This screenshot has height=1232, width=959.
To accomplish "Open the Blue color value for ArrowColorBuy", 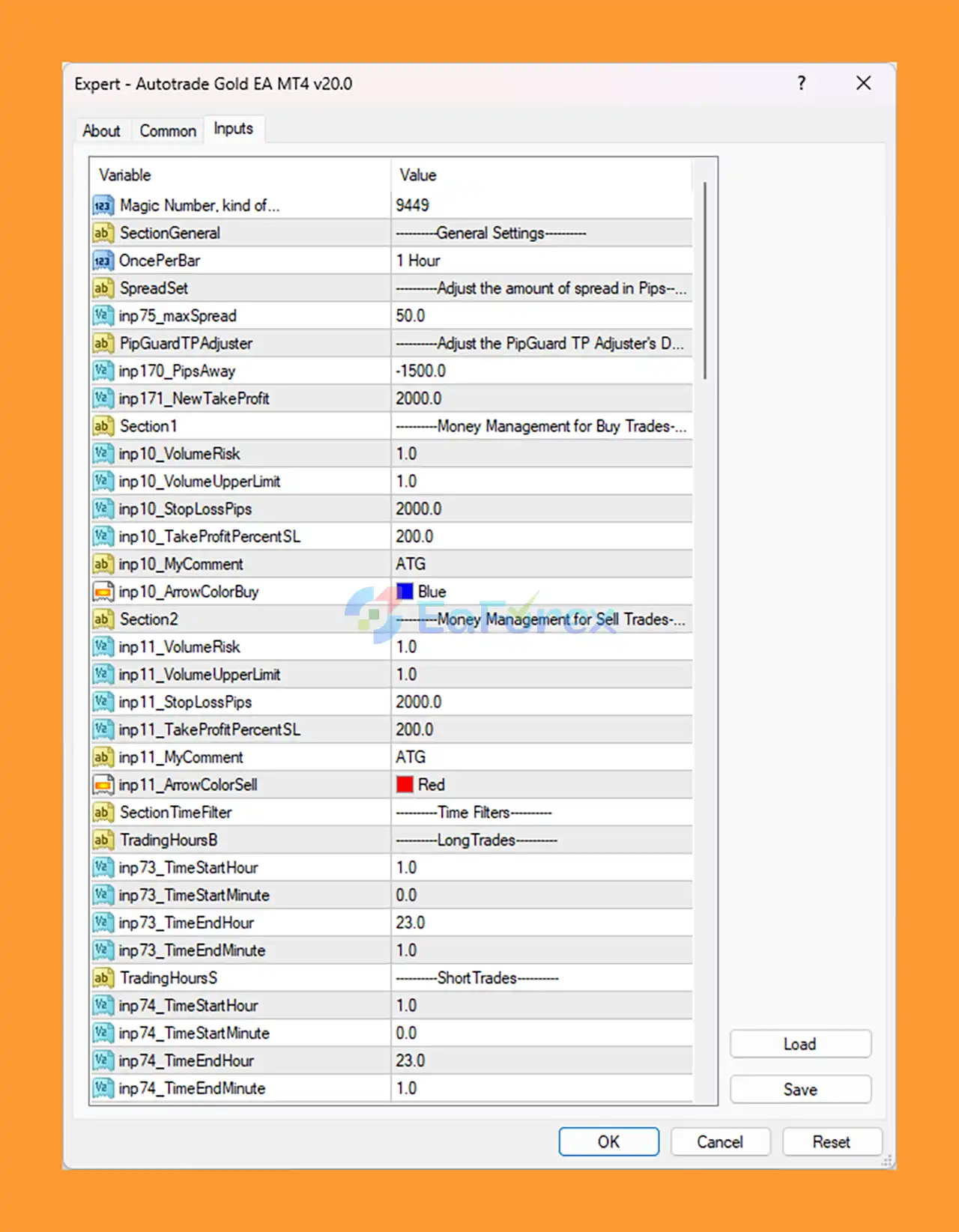I will tap(539, 592).
